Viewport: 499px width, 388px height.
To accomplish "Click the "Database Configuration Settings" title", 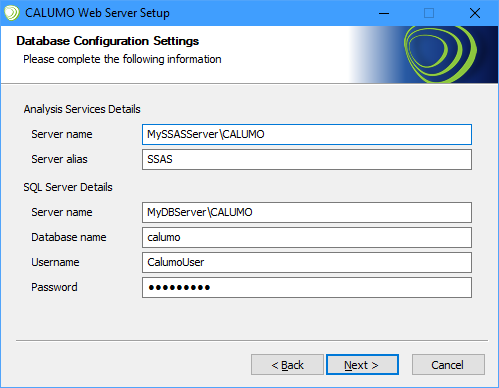I will coord(108,41).
